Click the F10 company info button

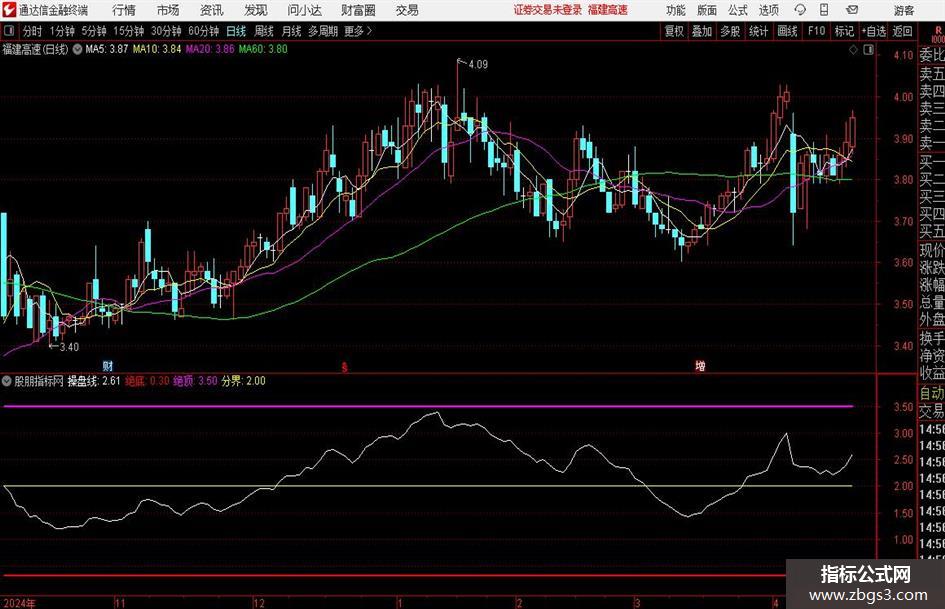click(816, 31)
